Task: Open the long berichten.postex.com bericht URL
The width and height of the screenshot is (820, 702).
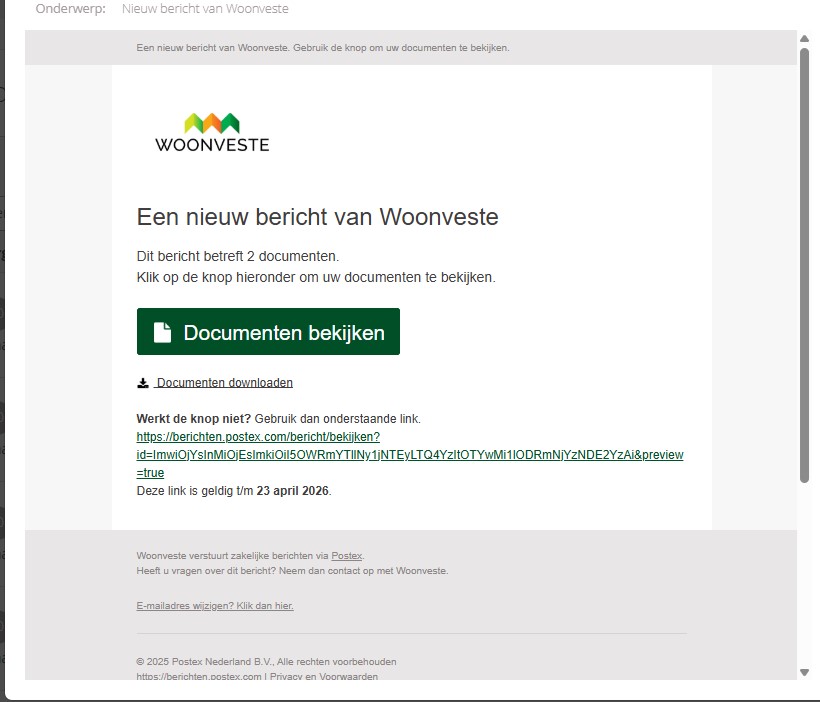Action: point(409,455)
